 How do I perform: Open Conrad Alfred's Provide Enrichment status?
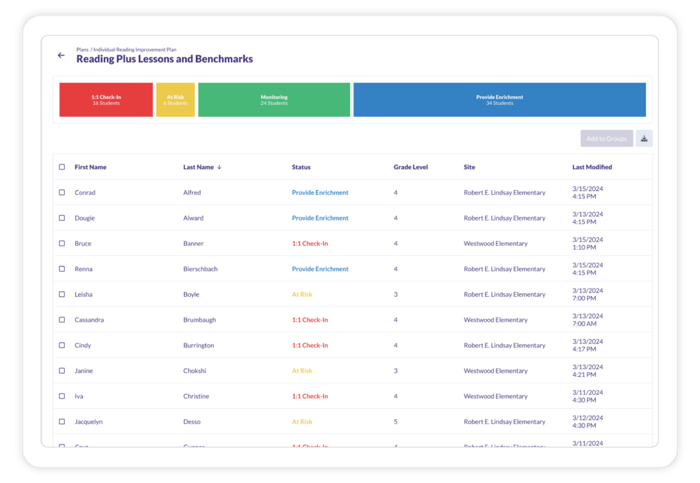click(x=320, y=192)
